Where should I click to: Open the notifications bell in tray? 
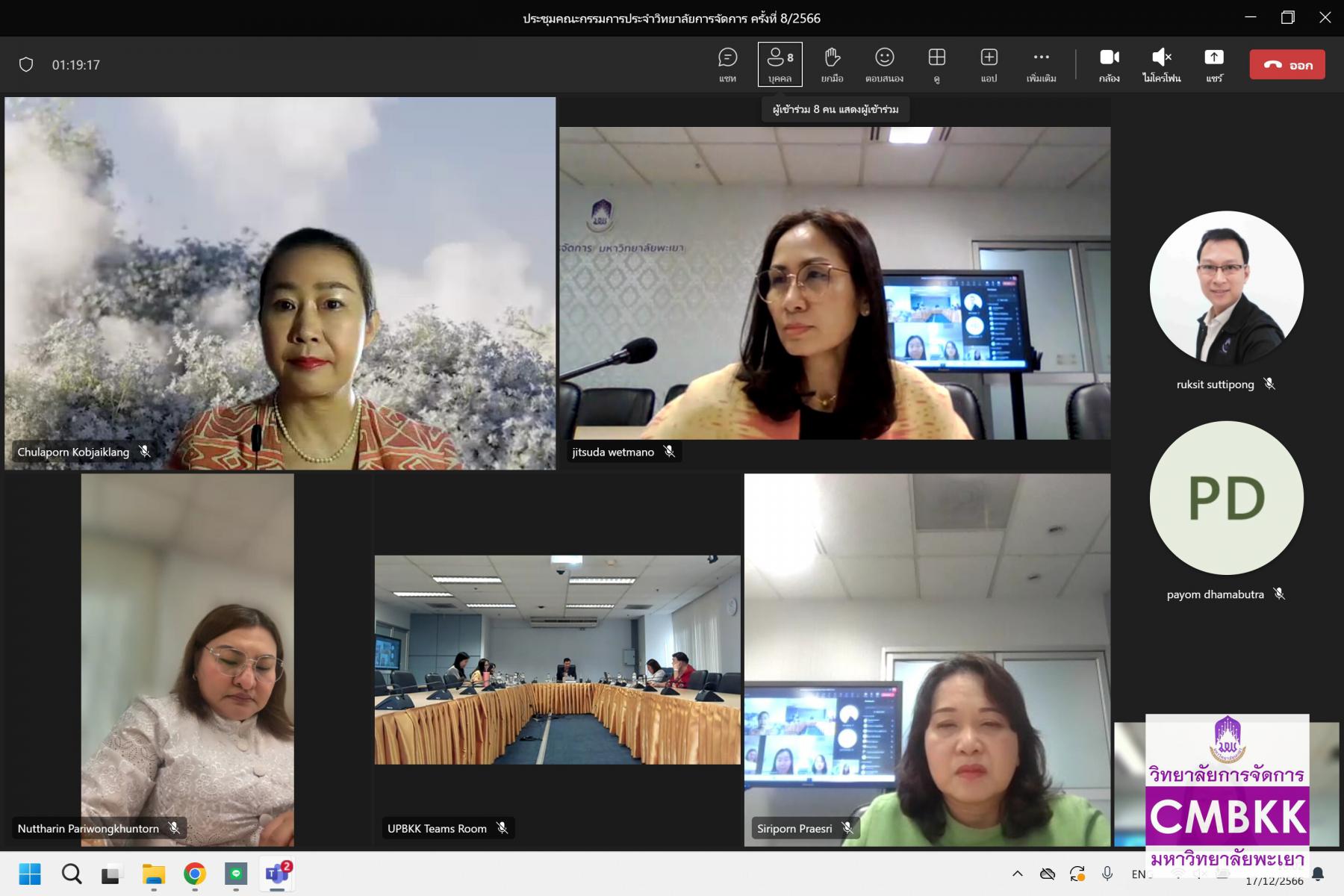[1318, 874]
